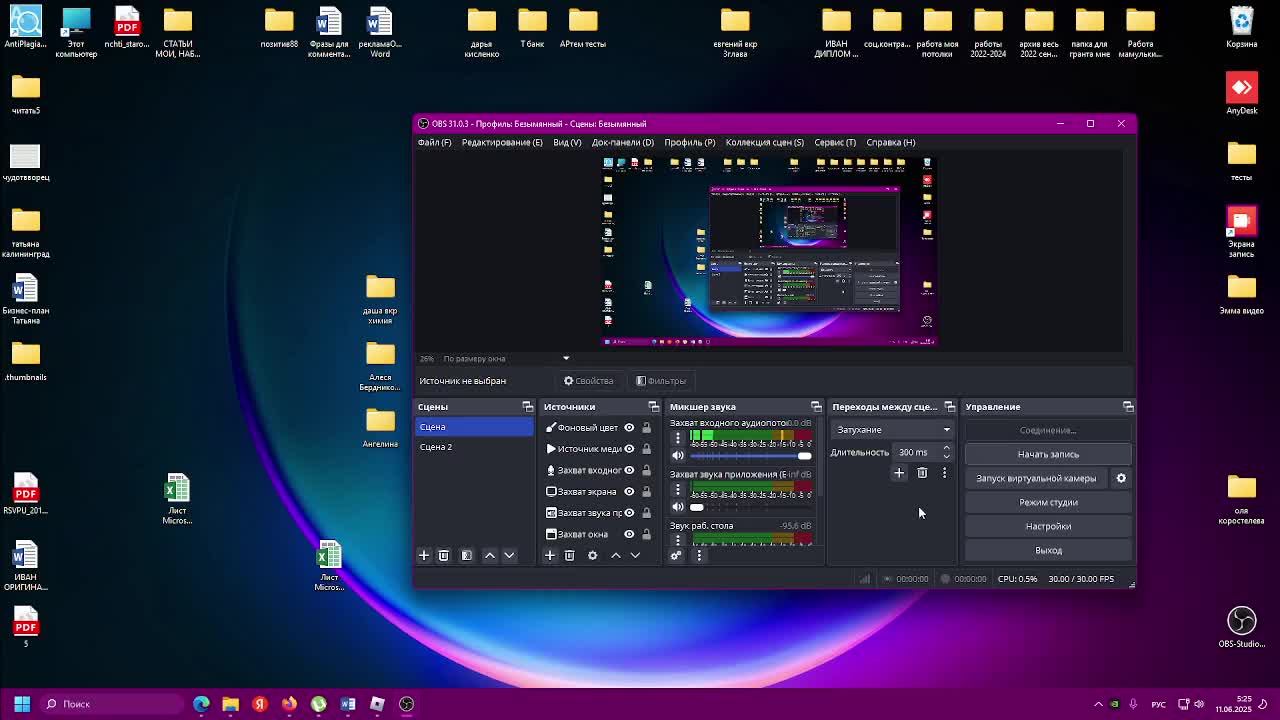Add a new source with the plus icon
The image size is (1280, 720).
click(550, 555)
